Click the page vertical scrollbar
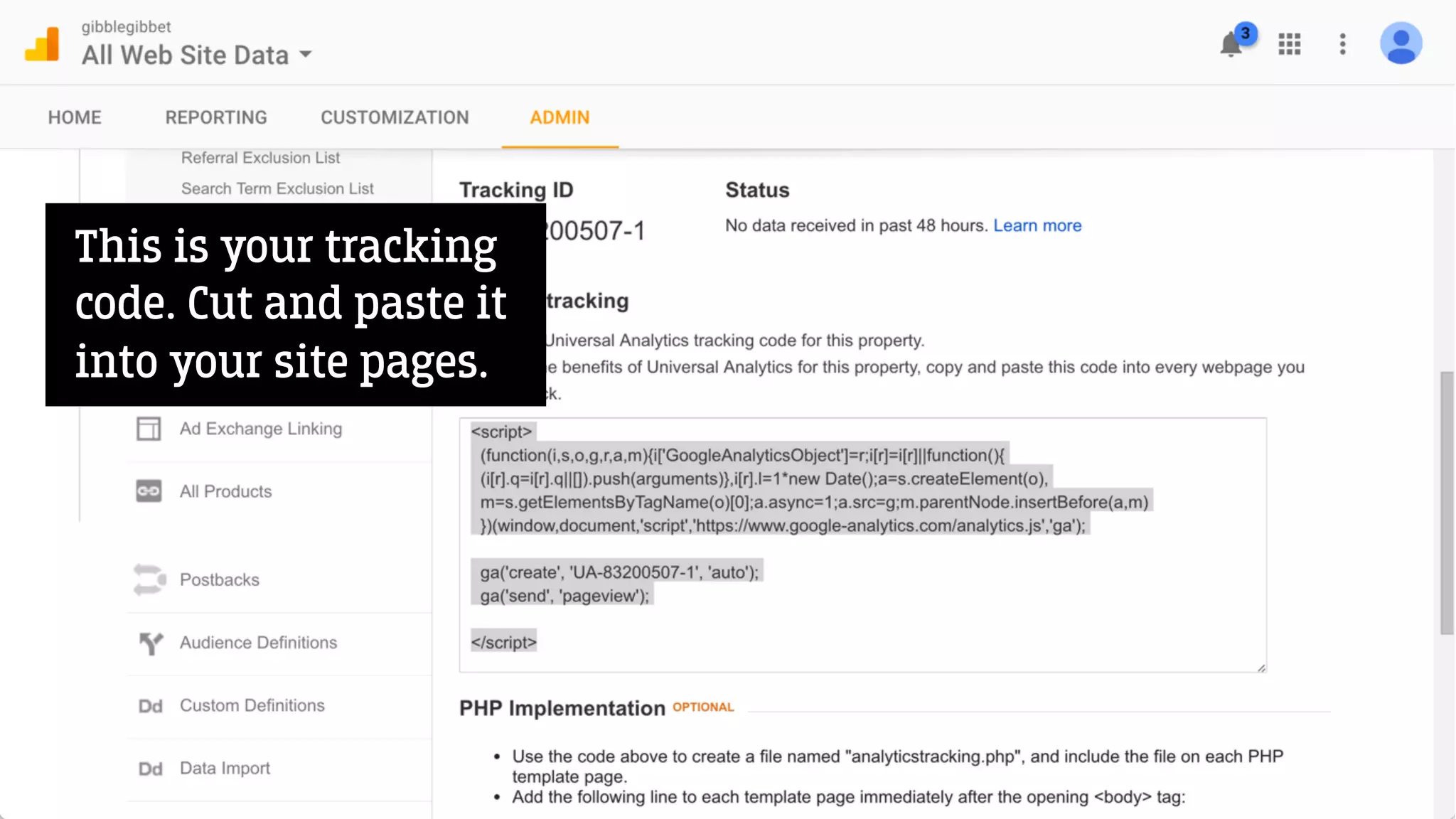The height and width of the screenshot is (819, 1456). [x=1447, y=503]
